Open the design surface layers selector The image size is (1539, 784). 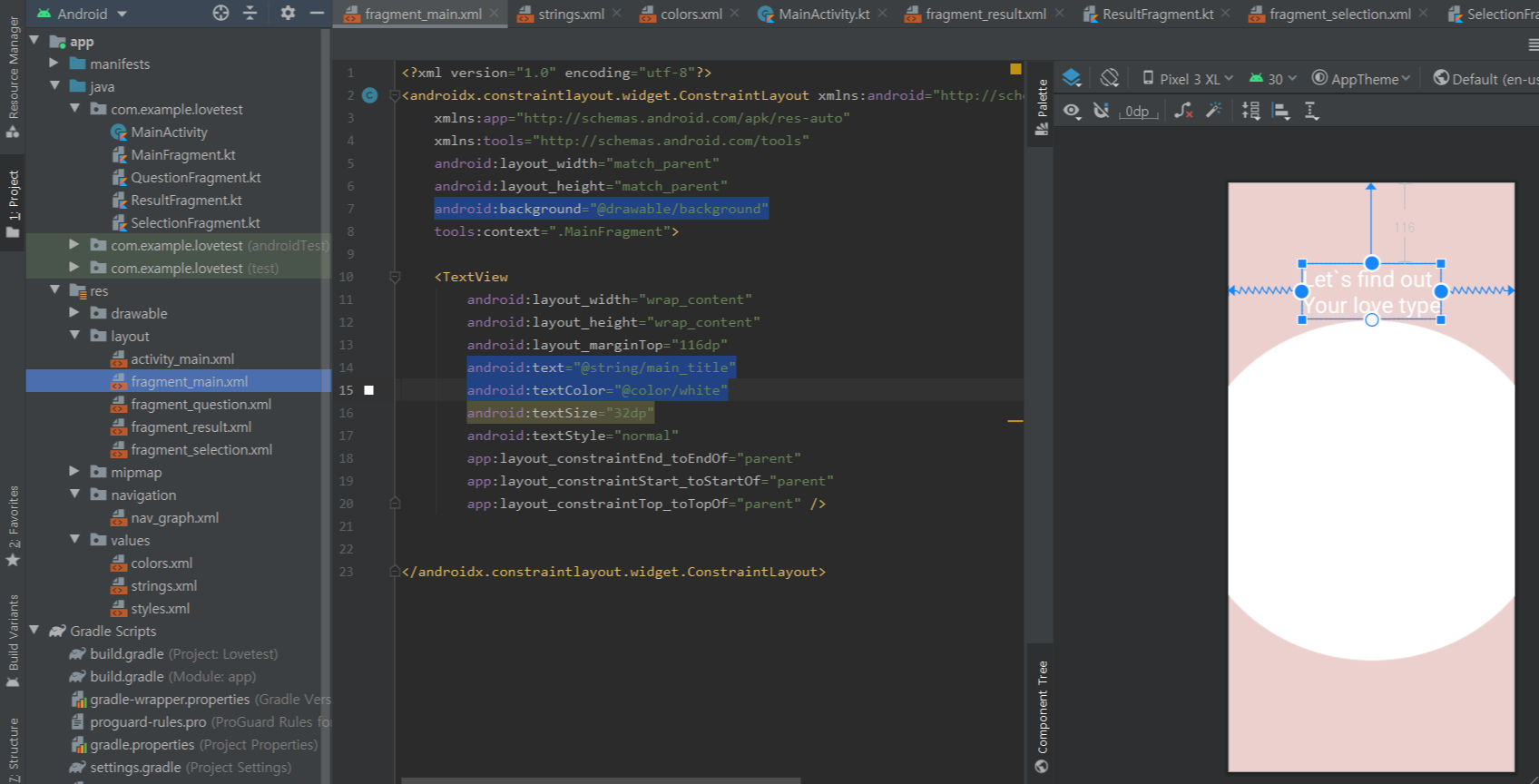(x=1072, y=78)
